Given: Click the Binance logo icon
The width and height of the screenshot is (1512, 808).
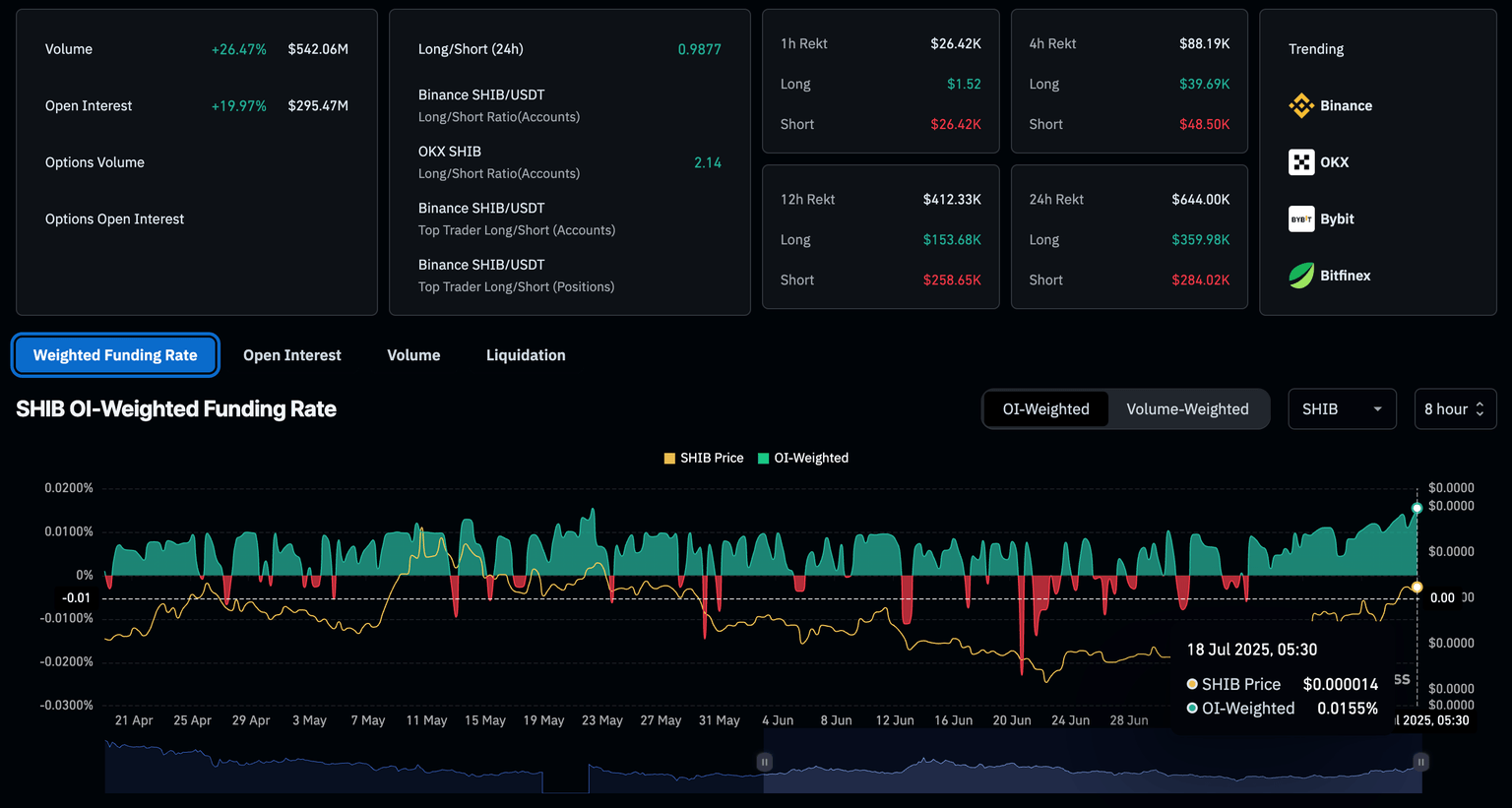Looking at the screenshot, I should 1301,105.
